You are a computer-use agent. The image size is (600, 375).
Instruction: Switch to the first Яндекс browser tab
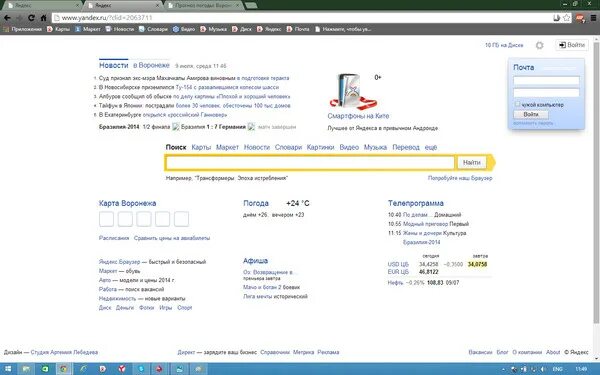(41, 5)
